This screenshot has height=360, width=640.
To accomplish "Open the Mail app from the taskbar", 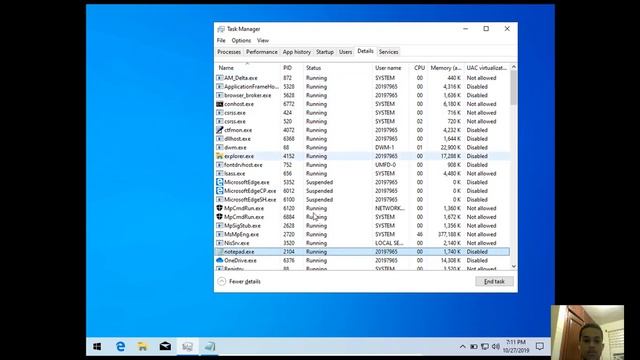I will 165,347.
